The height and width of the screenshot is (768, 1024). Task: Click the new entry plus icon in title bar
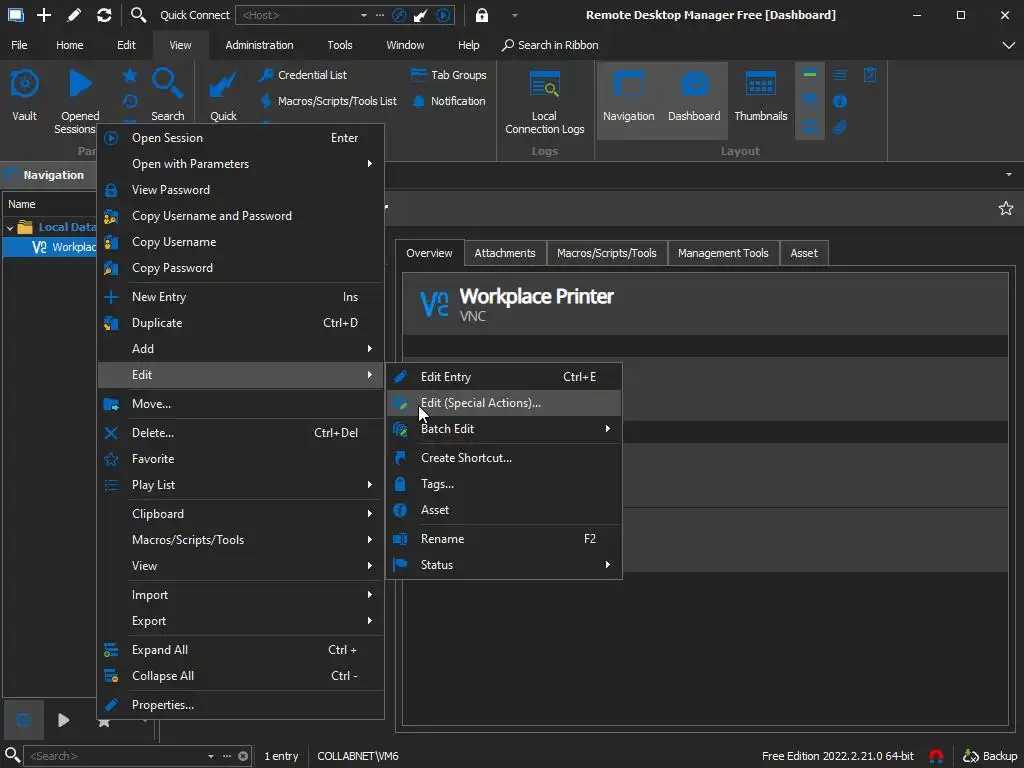[x=44, y=15]
